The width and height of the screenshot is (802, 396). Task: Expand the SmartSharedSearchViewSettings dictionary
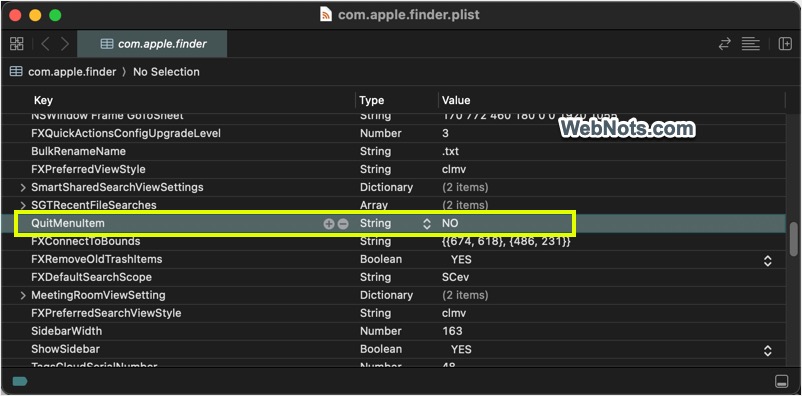tap(23, 188)
